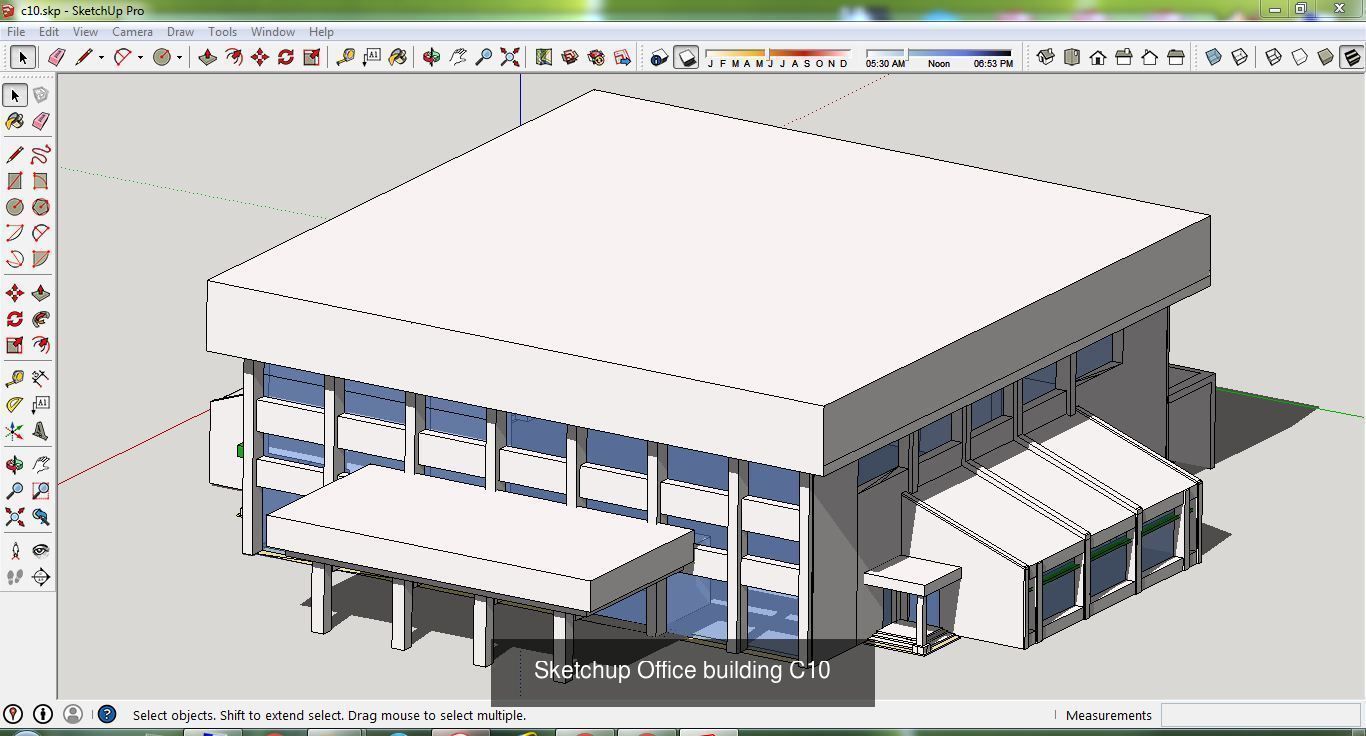The image size is (1366, 736).
Task: Open the 3D Warehouse
Action: tap(570, 57)
